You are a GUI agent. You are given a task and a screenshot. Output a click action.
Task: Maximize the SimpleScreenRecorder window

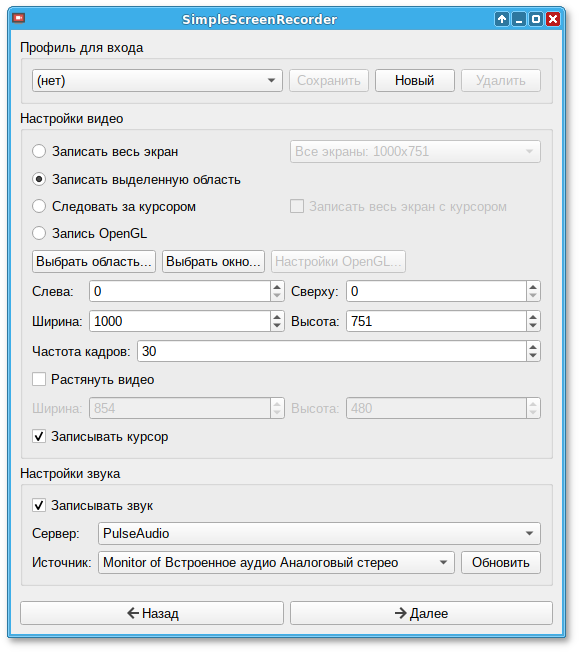pos(536,19)
